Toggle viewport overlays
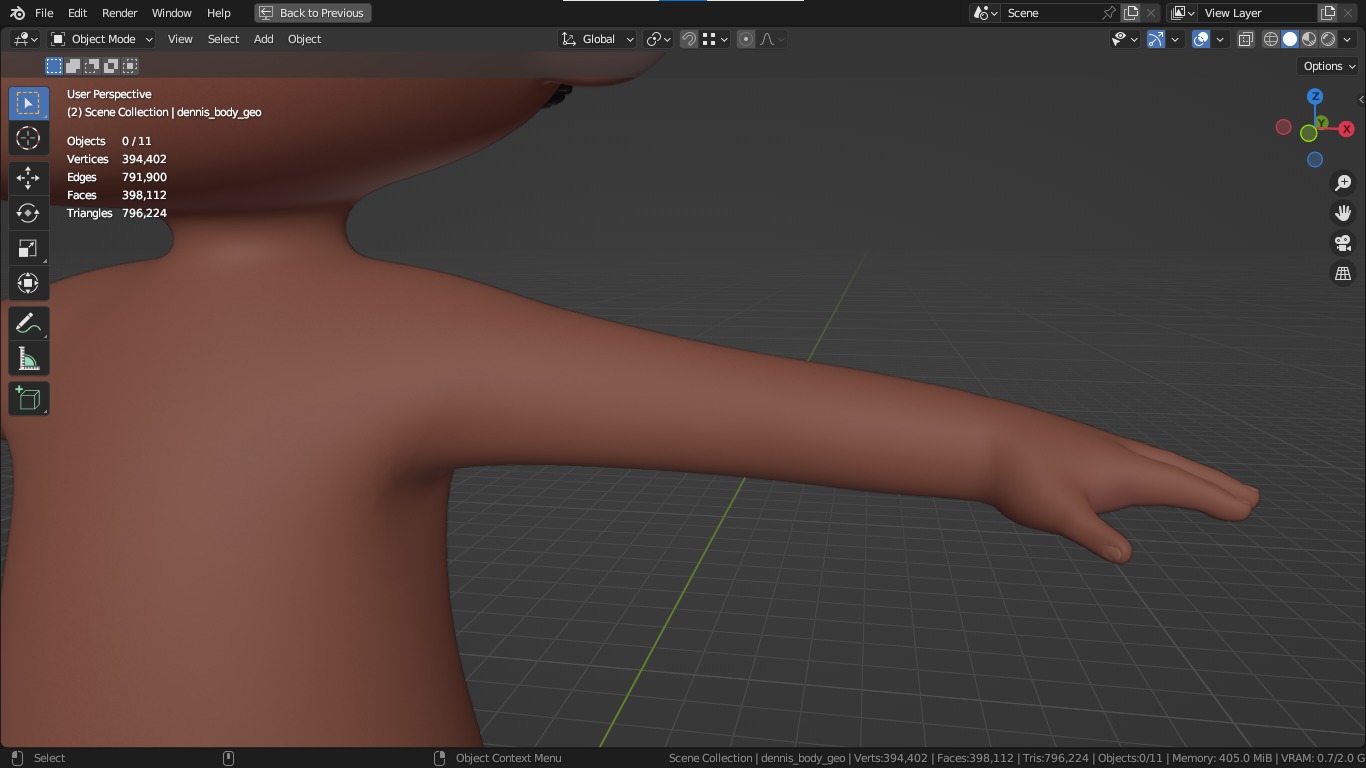This screenshot has height=768, width=1366. pyautogui.click(x=1201, y=39)
